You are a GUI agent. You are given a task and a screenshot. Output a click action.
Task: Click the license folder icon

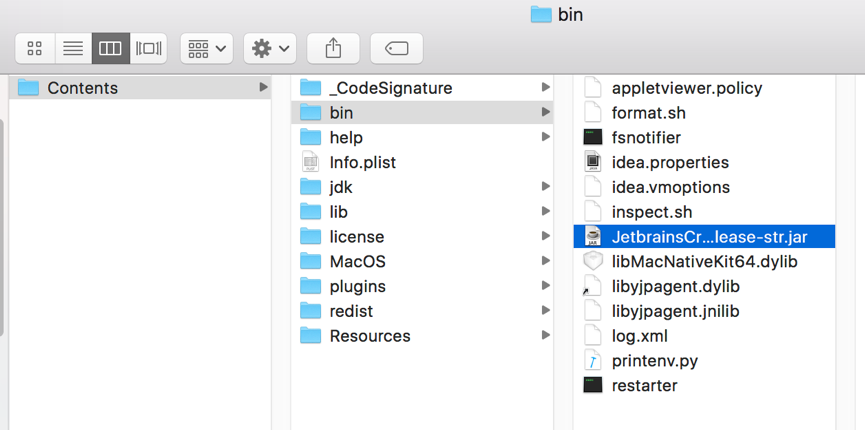(311, 237)
